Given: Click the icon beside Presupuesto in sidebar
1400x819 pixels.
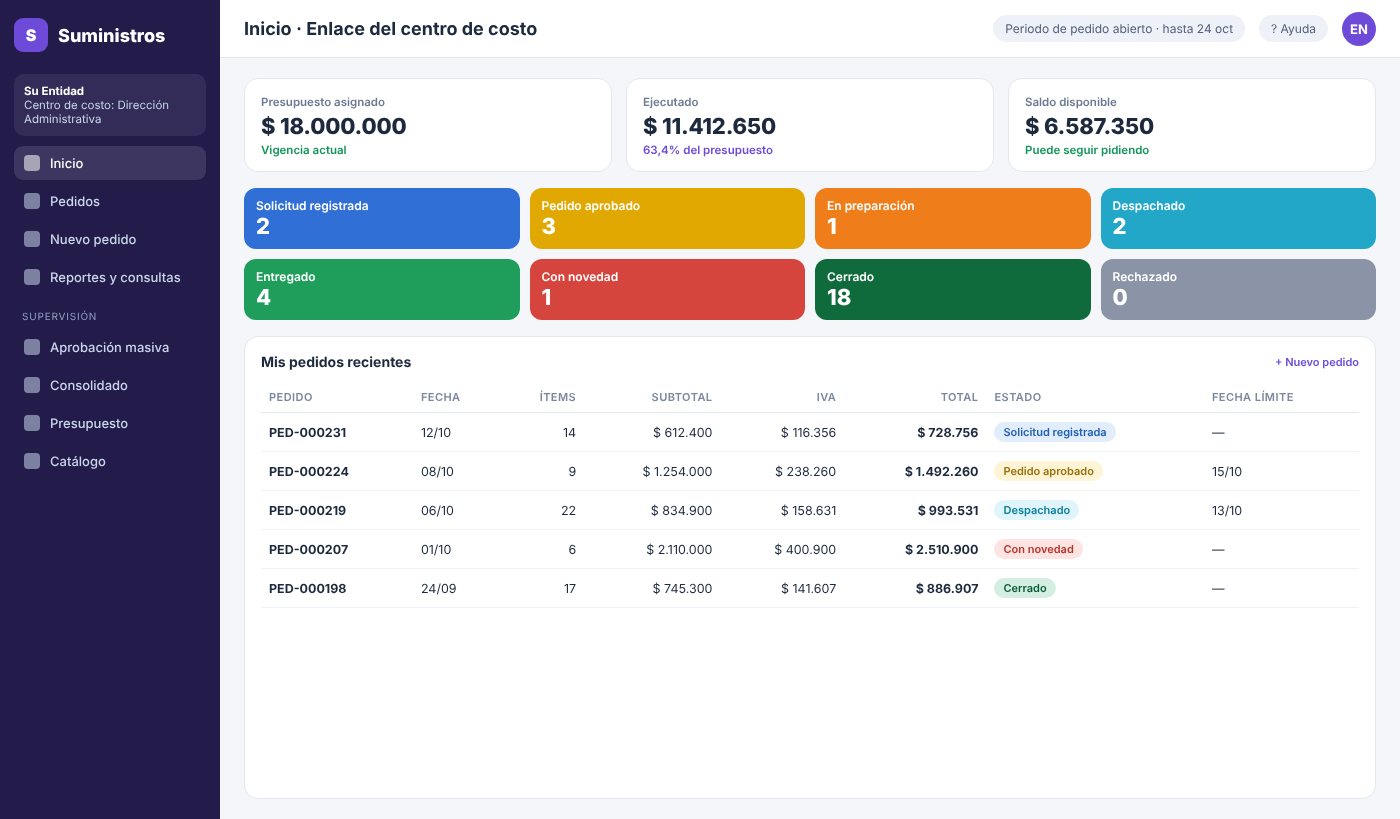Looking at the screenshot, I should (32, 423).
